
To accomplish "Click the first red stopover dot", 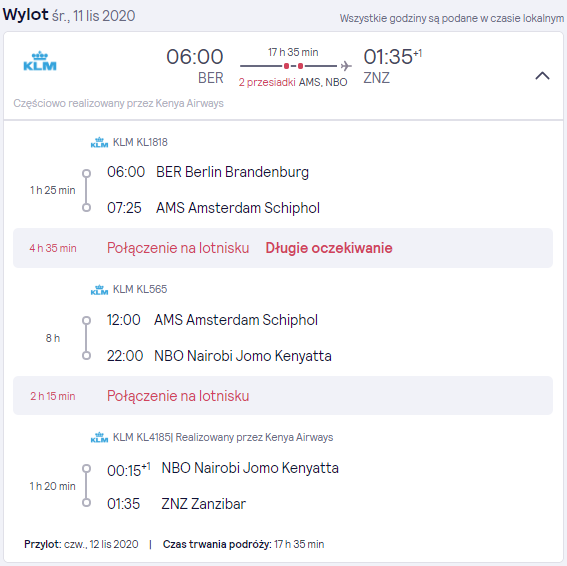I will (286, 66).
